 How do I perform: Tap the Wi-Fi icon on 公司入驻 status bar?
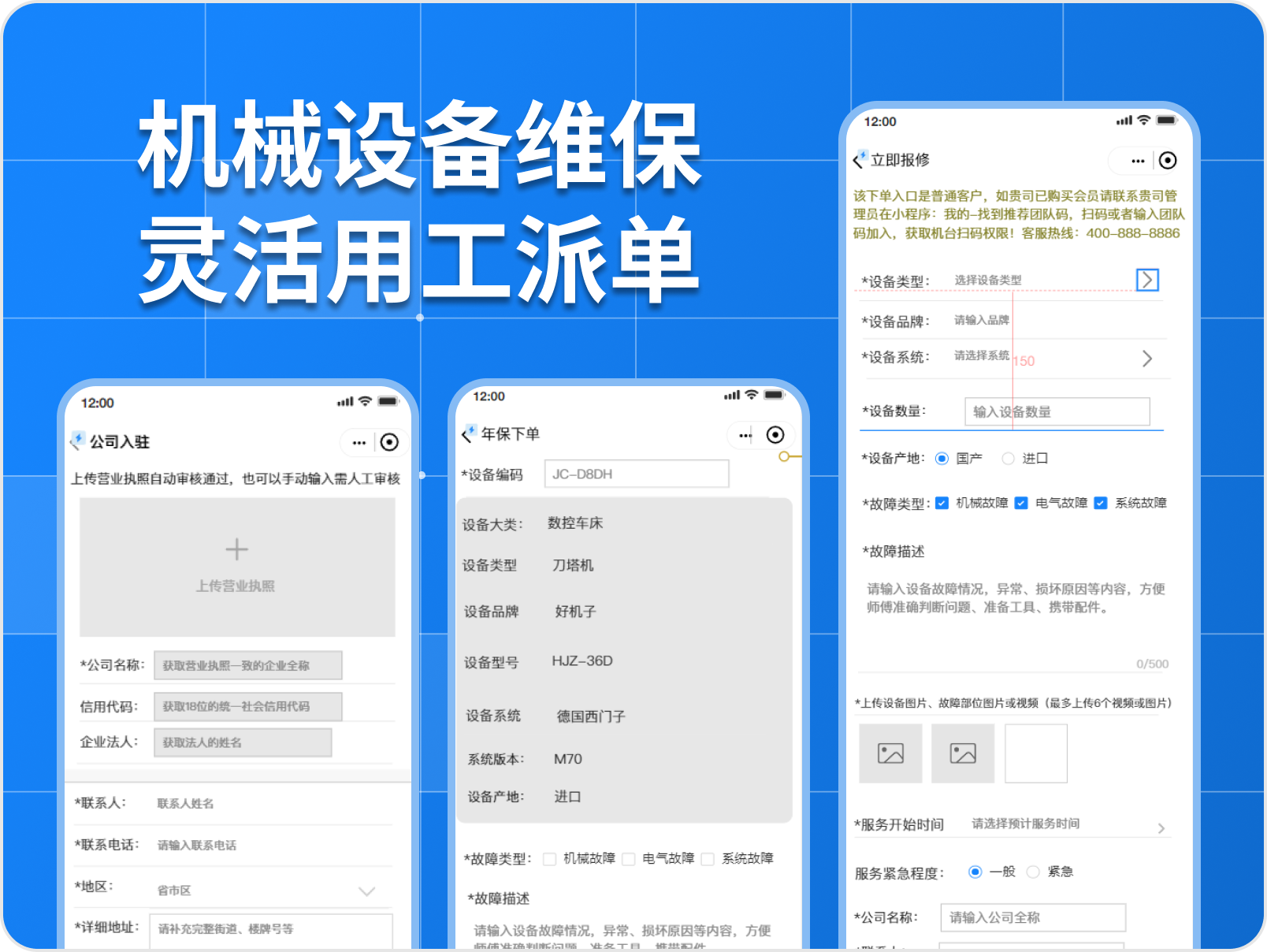tap(365, 401)
